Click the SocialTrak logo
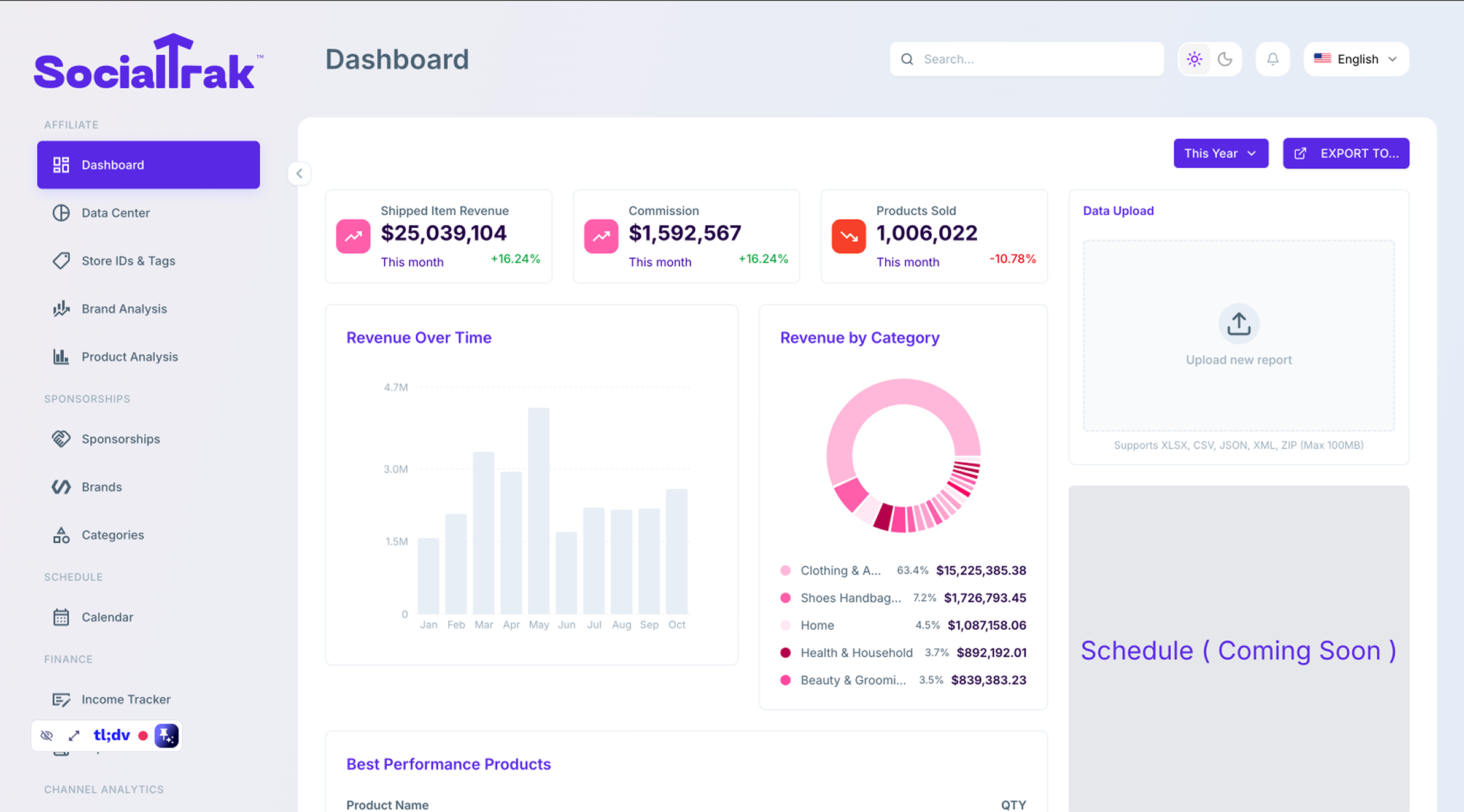The width and height of the screenshot is (1464, 812). 148,61
